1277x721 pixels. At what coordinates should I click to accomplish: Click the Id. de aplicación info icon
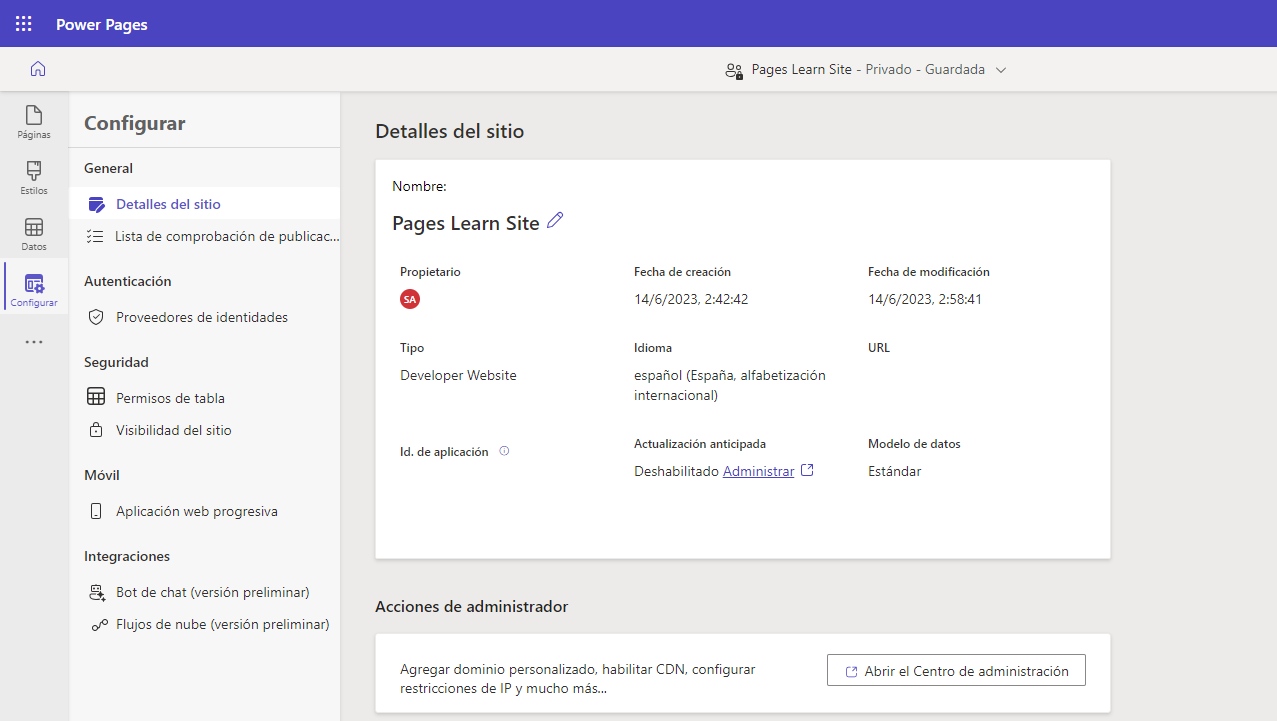[x=504, y=451]
